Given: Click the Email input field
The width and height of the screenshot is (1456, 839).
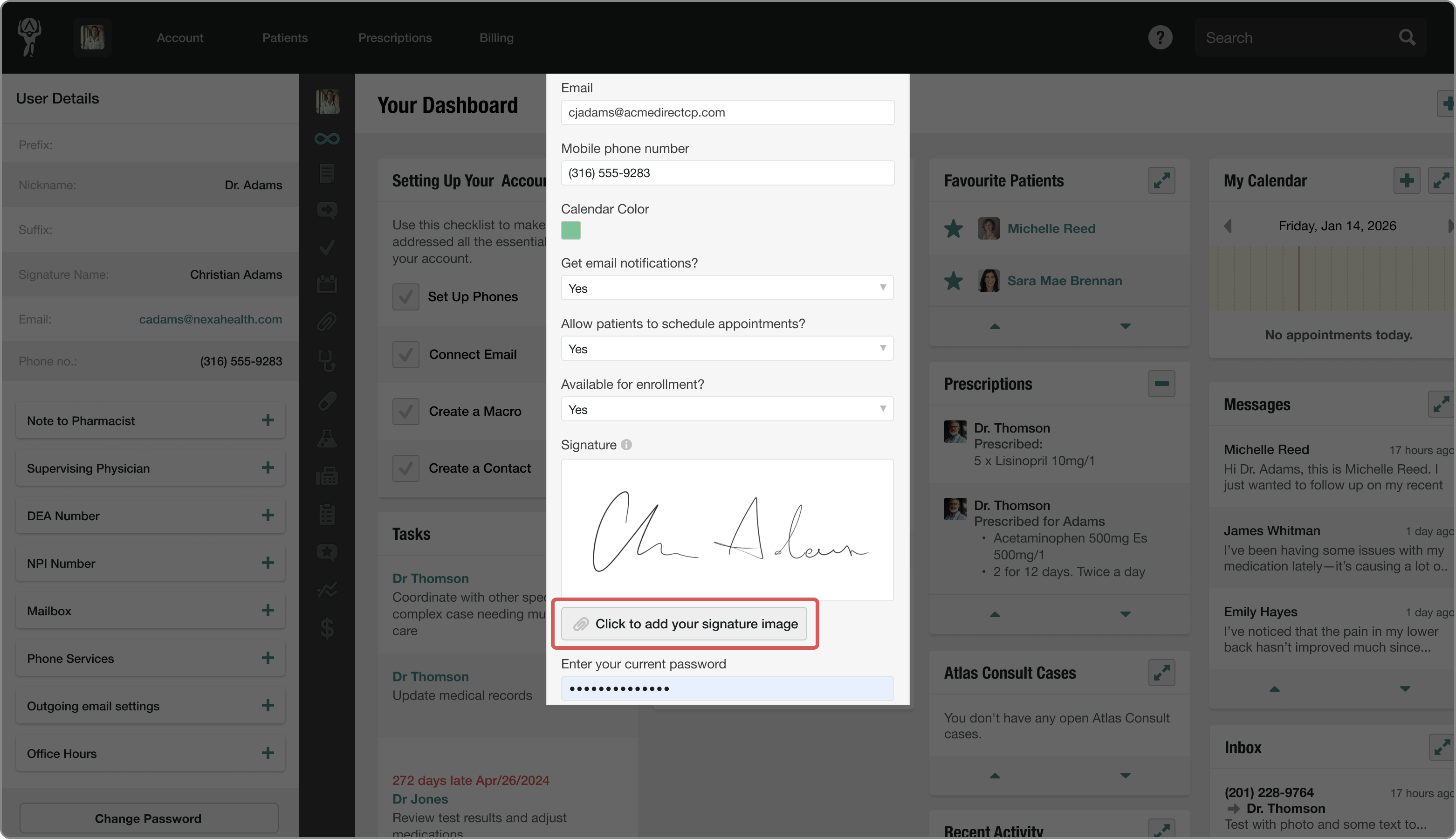Looking at the screenshot, I should 727,112.
